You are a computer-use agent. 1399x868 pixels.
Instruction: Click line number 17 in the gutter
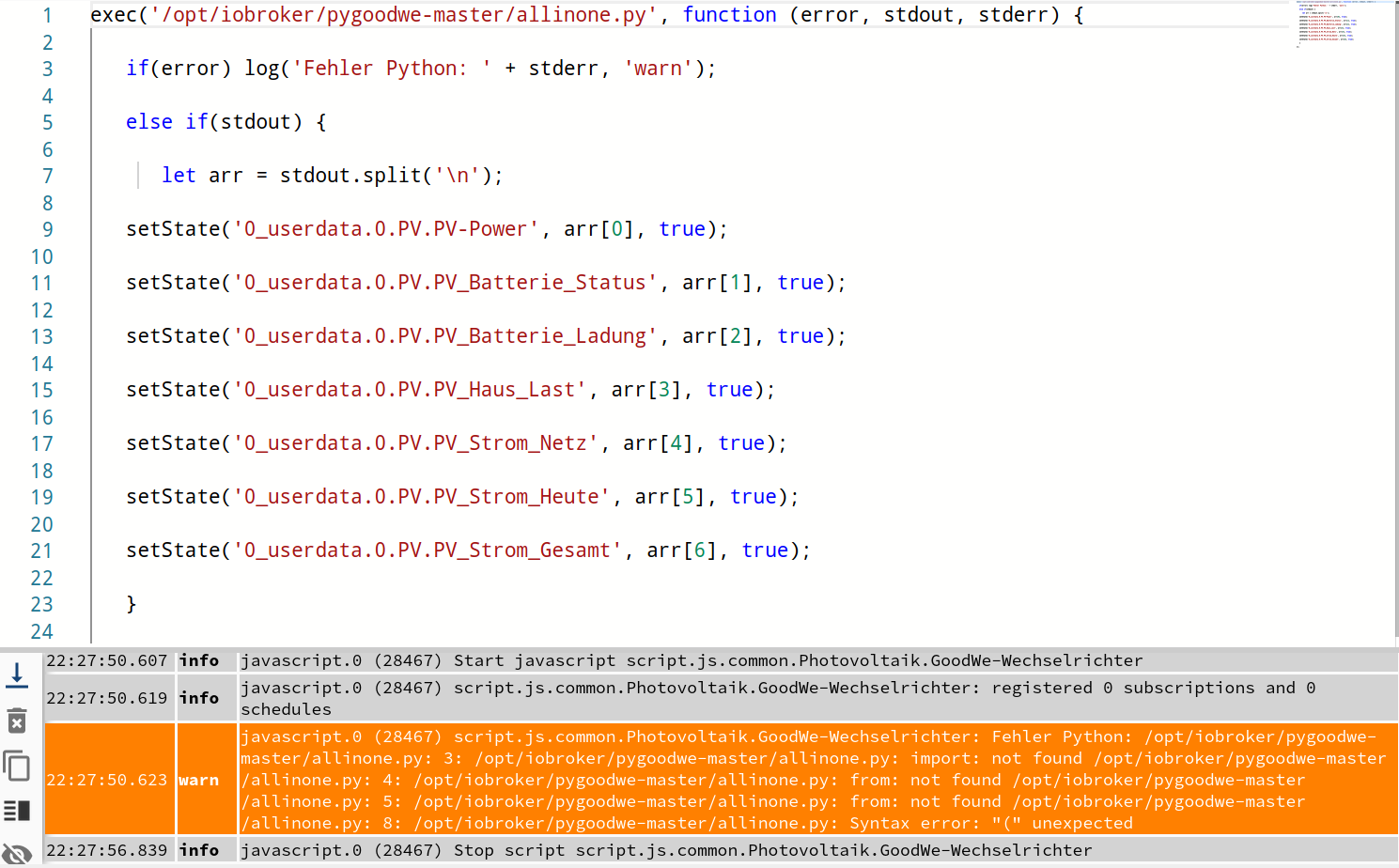[41, 443]
